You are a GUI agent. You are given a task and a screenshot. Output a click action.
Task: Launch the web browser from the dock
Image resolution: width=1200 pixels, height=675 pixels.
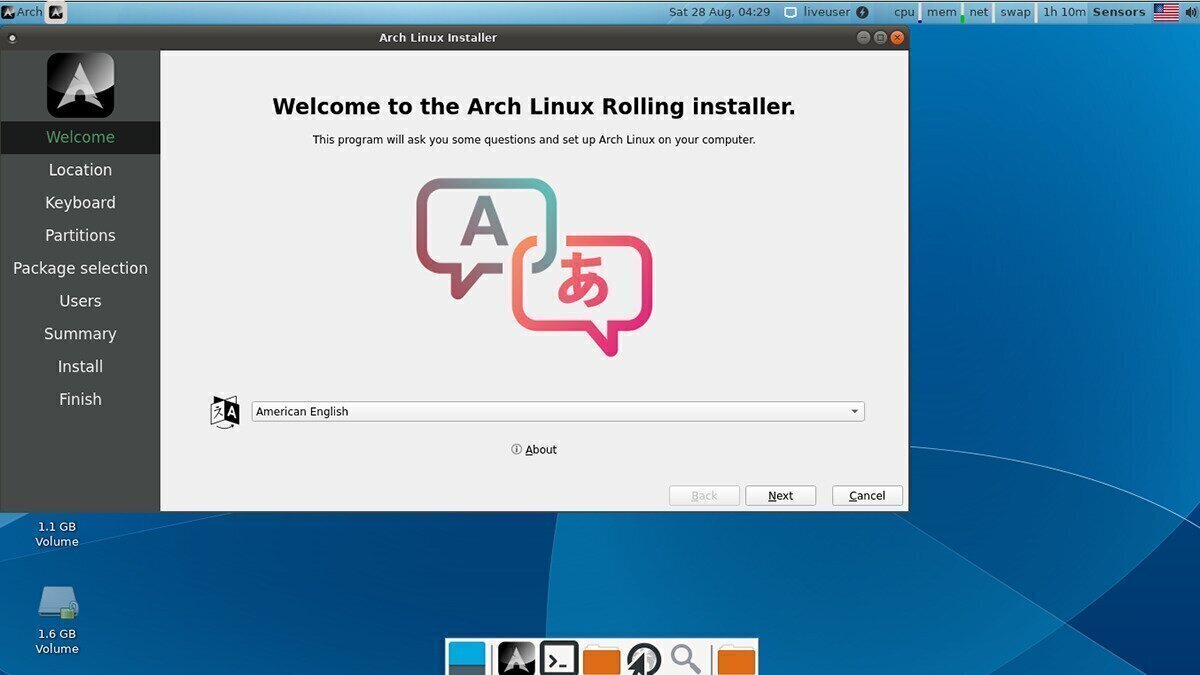pyautogui.click(x=644, y=657)
